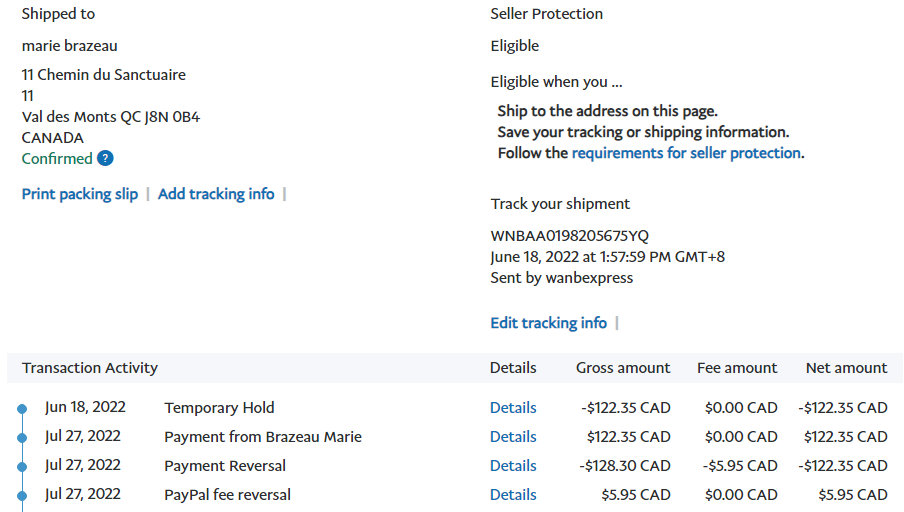Click Add tracking info link
This screenshot has height=512, width=904.
pos(216,194)
